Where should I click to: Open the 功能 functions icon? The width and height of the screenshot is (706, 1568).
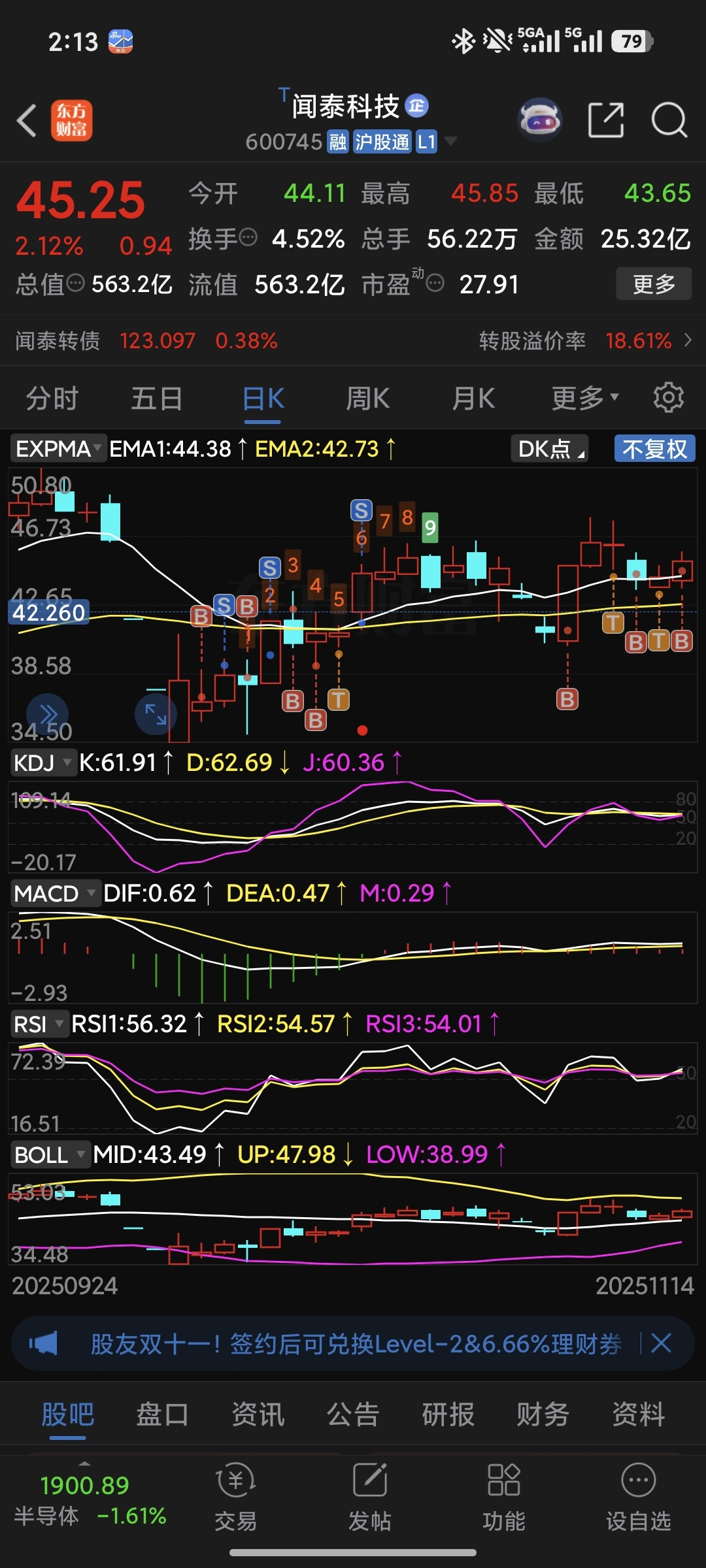coord(504,1497)
